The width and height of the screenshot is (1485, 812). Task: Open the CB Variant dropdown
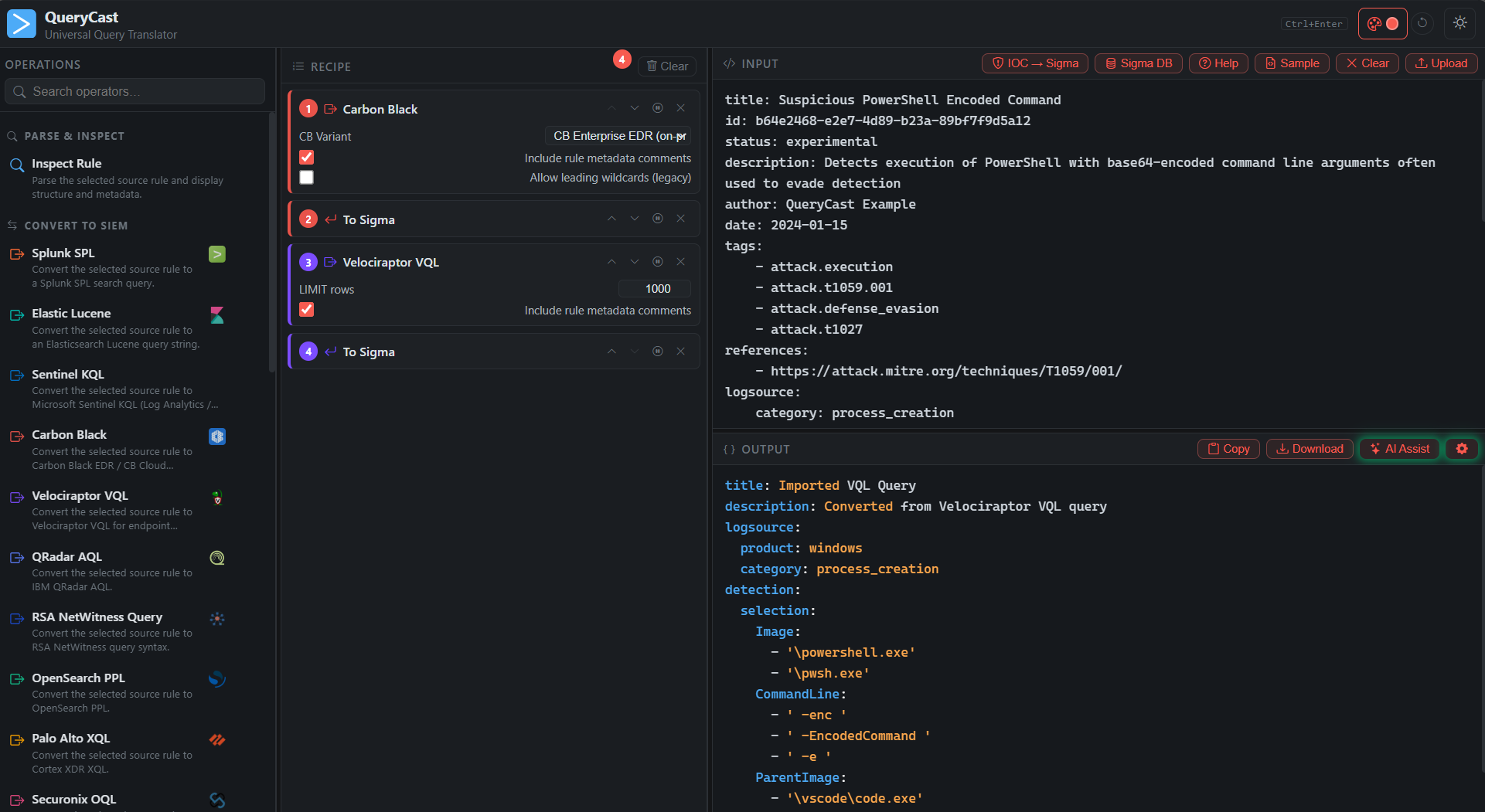pos(618,136)
